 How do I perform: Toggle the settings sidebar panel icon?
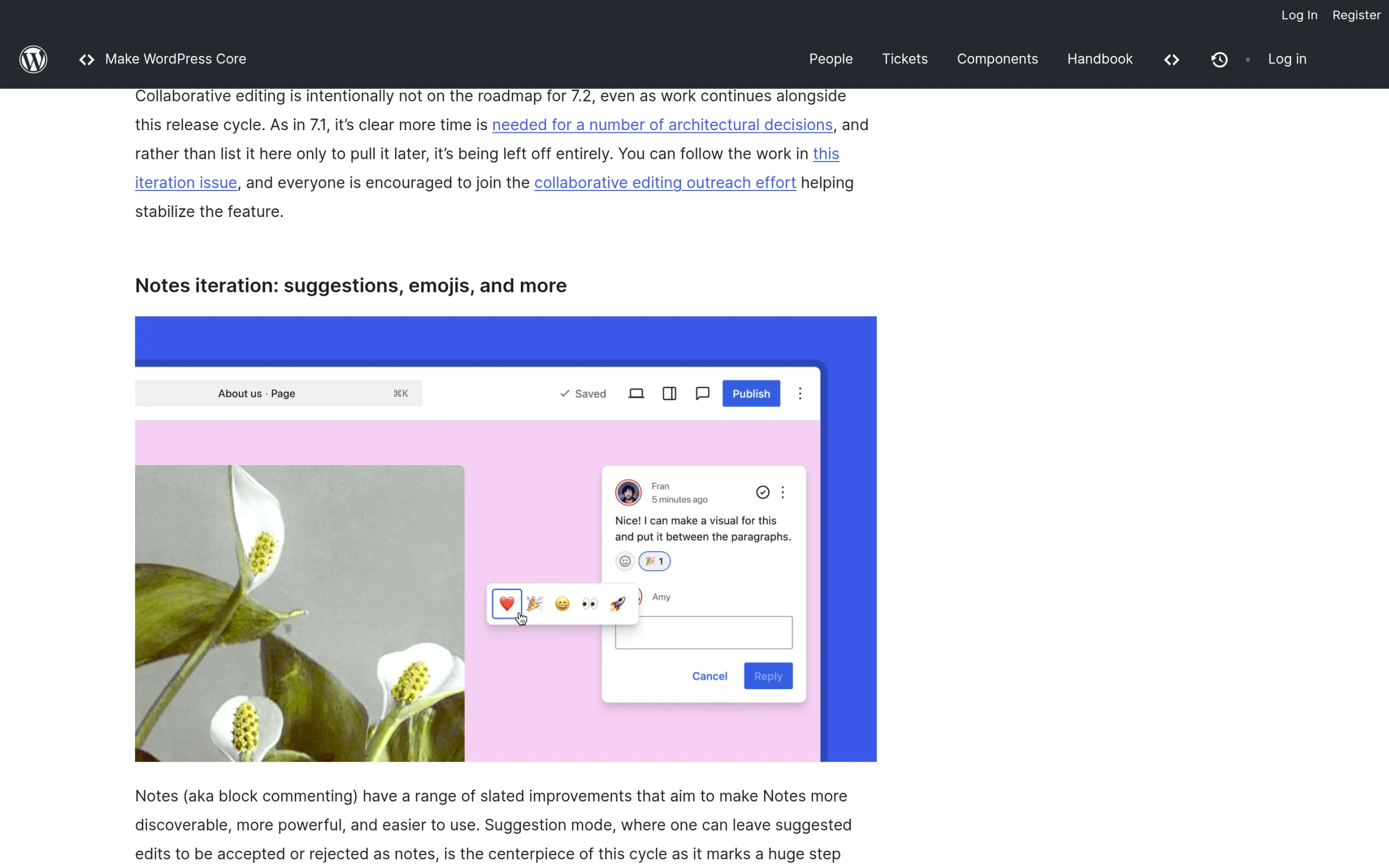(669, 394)
